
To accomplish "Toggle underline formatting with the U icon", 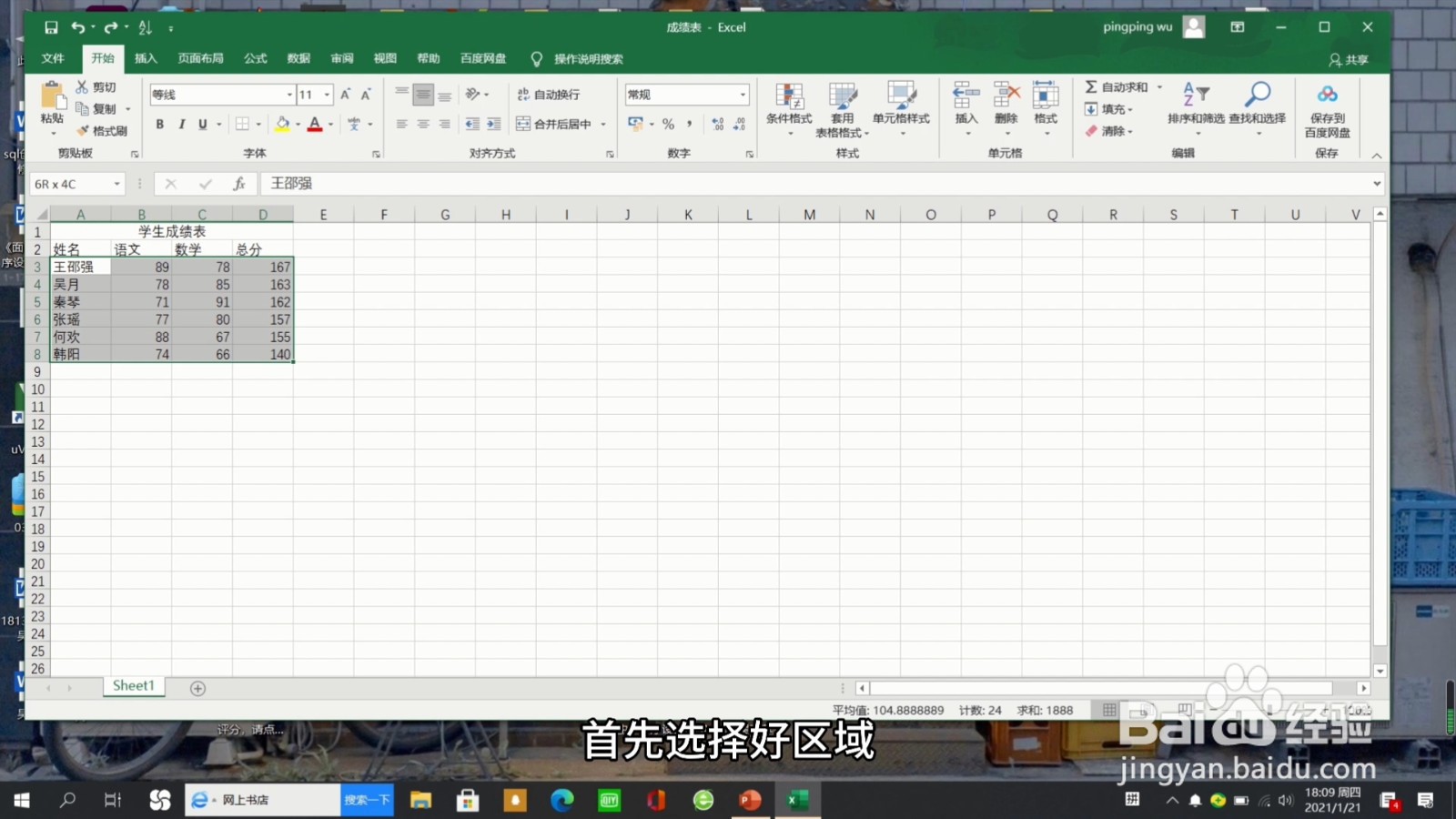I will click(202, 124).
